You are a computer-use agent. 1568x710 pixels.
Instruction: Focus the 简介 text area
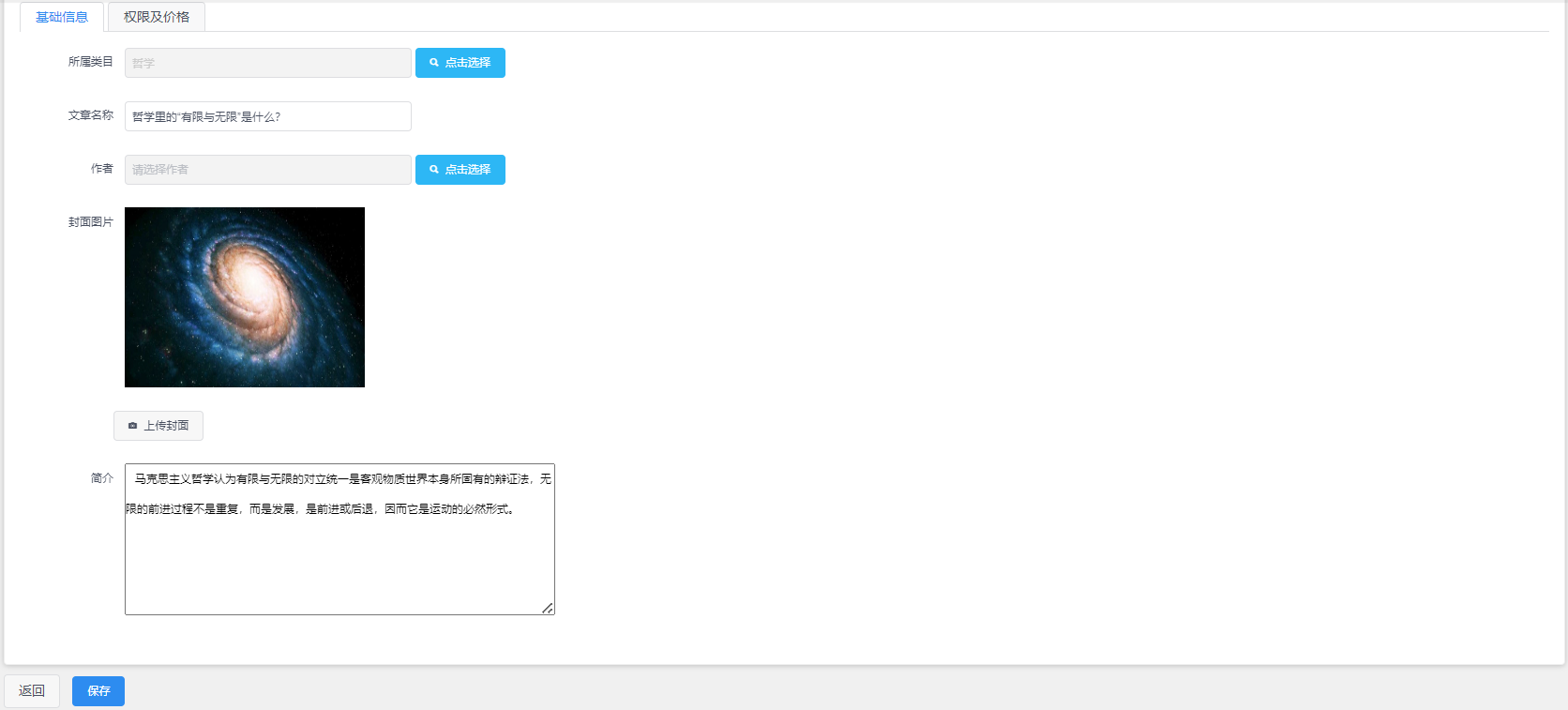339,539
